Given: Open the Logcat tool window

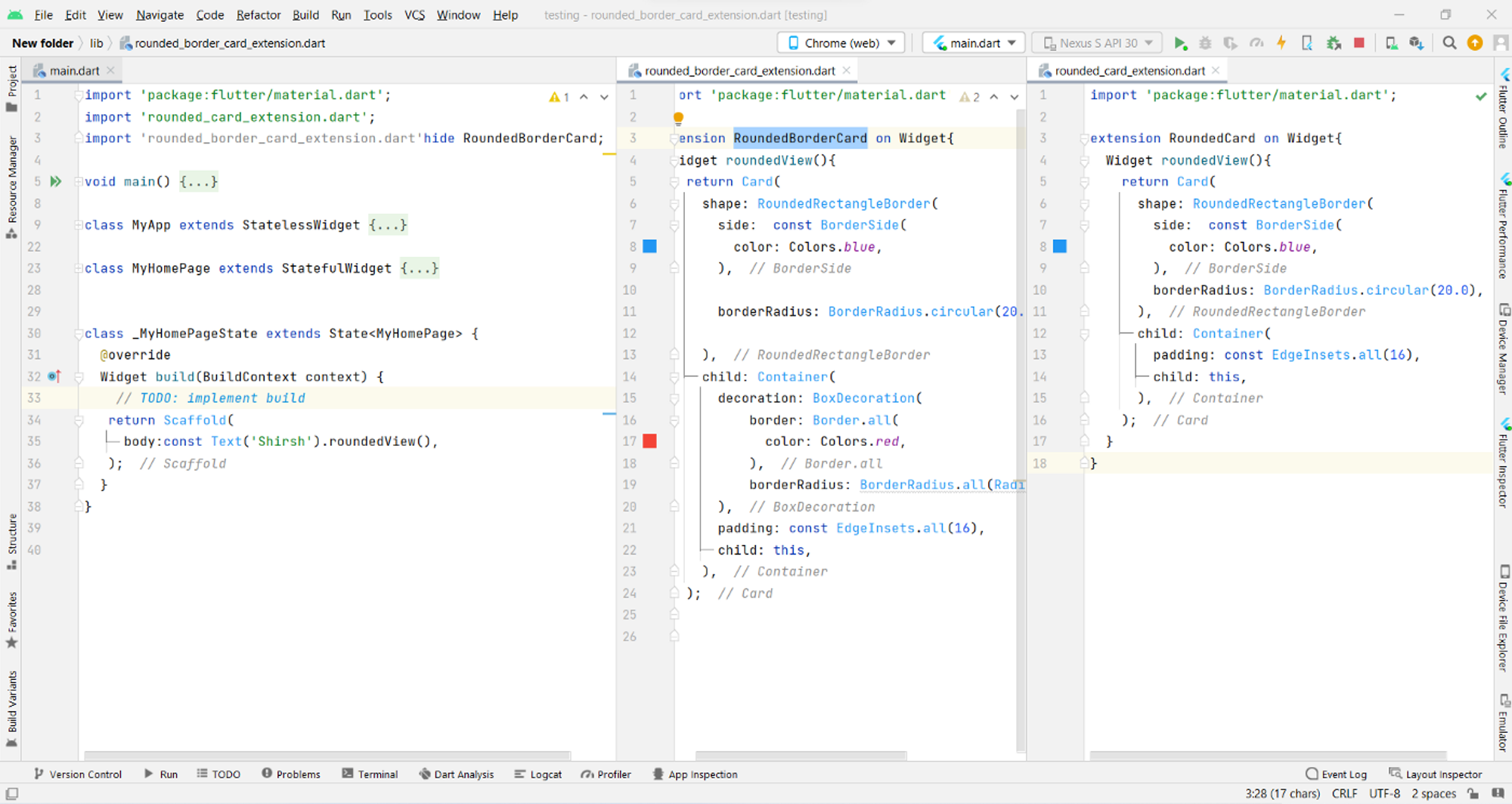Looking at the screenshot, I should point(538,774).
